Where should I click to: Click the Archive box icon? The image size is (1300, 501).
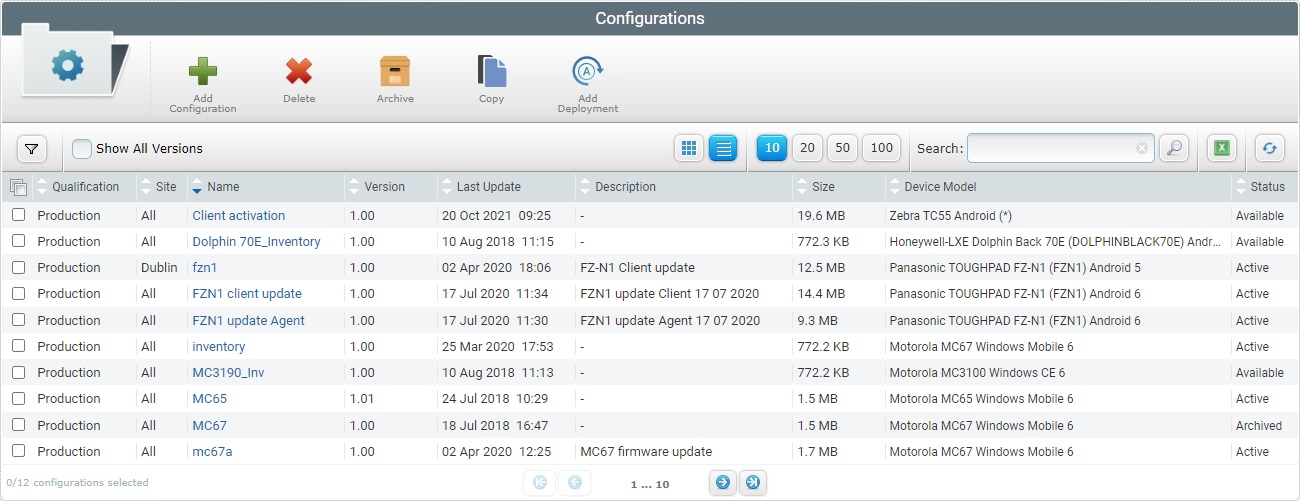pyautogui.click(x=395, y=71)
